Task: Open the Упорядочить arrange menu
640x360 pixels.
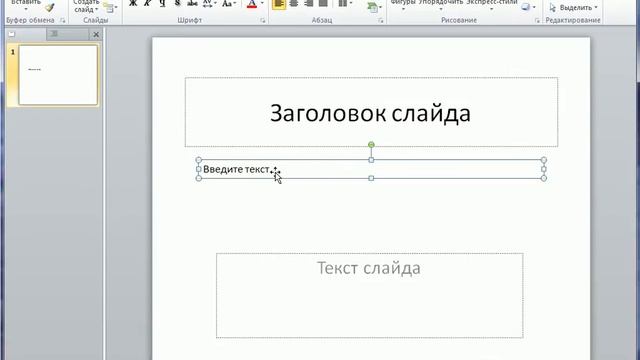Action: pos(441,5)
